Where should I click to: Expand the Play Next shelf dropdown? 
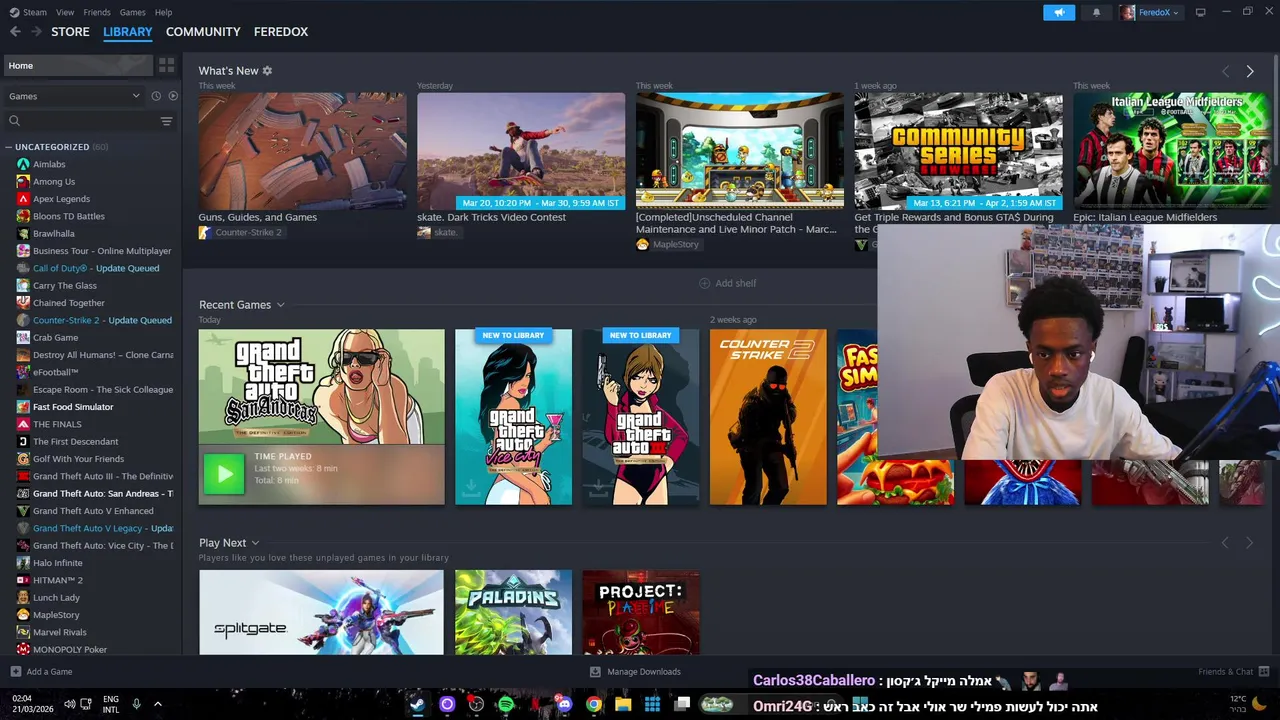pyautogui.click(x=255, y=543)
